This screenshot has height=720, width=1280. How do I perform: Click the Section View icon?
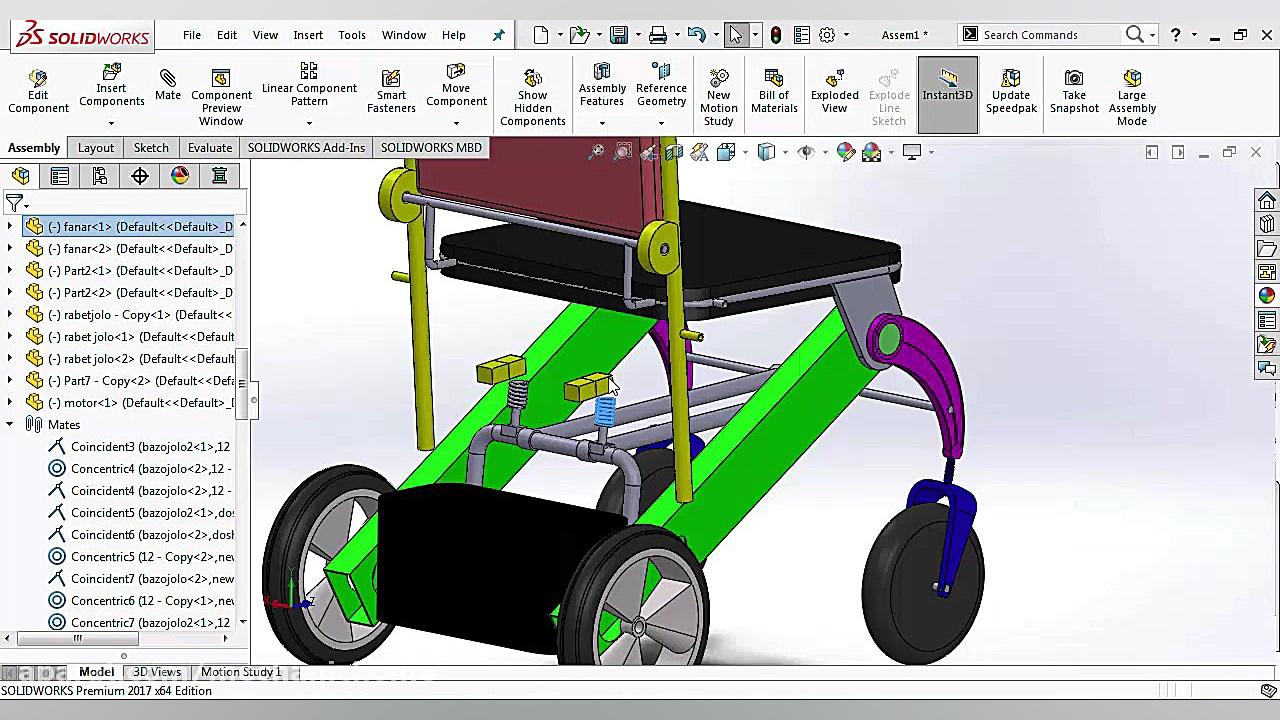(x=674, y=152)
